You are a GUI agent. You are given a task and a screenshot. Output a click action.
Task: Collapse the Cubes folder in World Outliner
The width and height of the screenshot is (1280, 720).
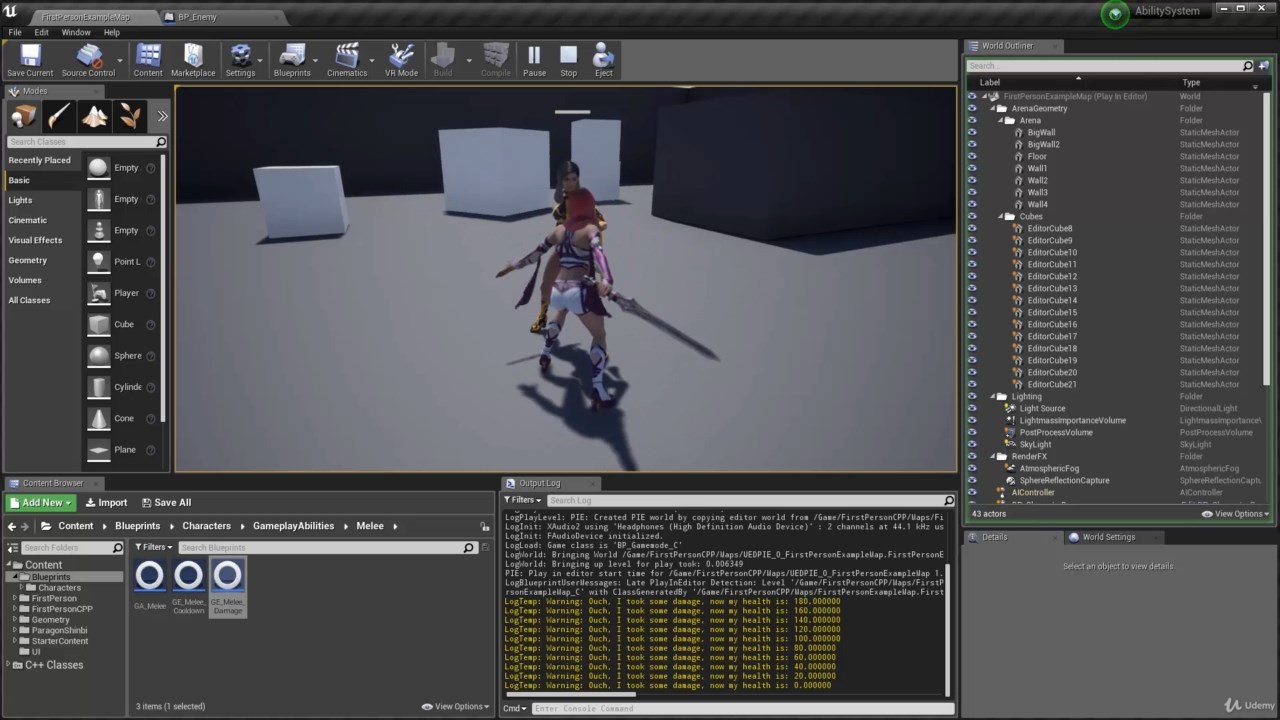coord(1000,216)
